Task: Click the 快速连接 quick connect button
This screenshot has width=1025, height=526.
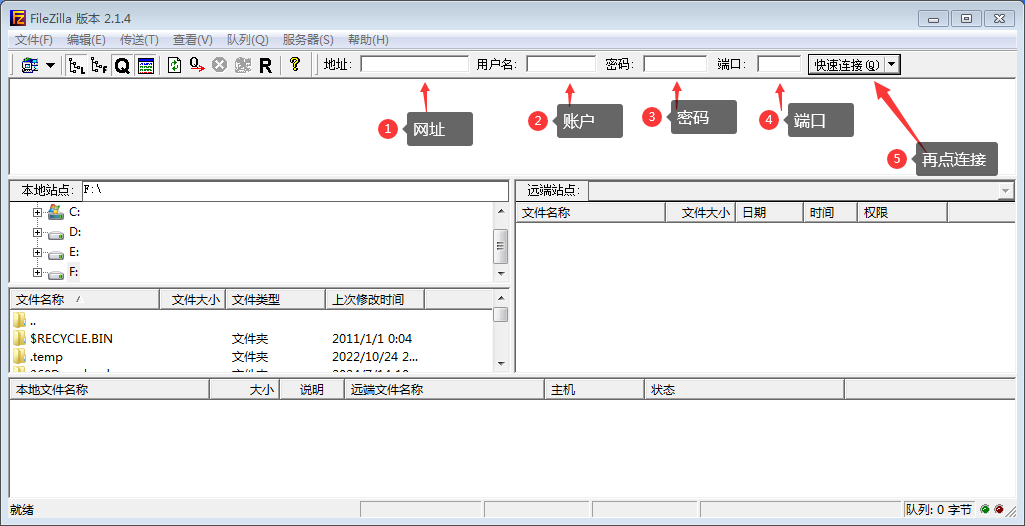Action: pos(847,65)
